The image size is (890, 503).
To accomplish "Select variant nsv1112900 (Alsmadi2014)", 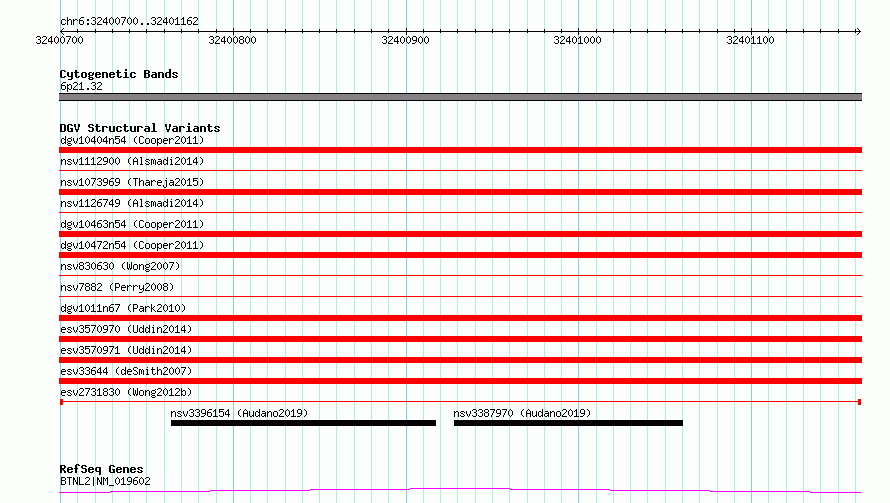I will click(132, 161).
